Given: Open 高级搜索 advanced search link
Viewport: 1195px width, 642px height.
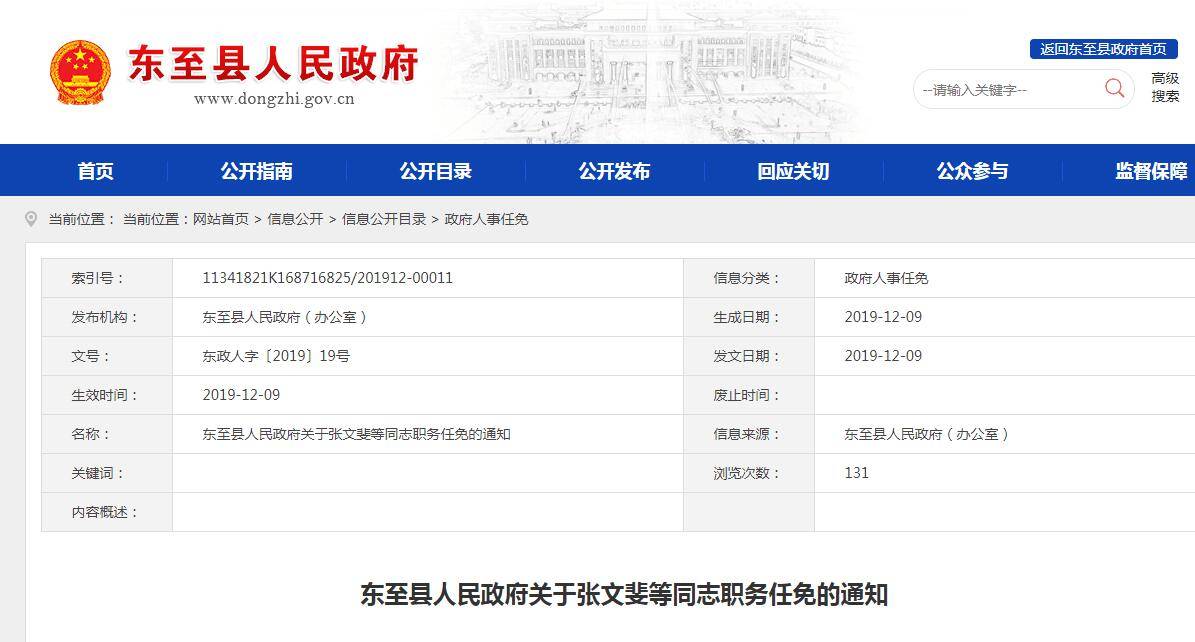Looking at the screenshot, I should coord(1165,87).
